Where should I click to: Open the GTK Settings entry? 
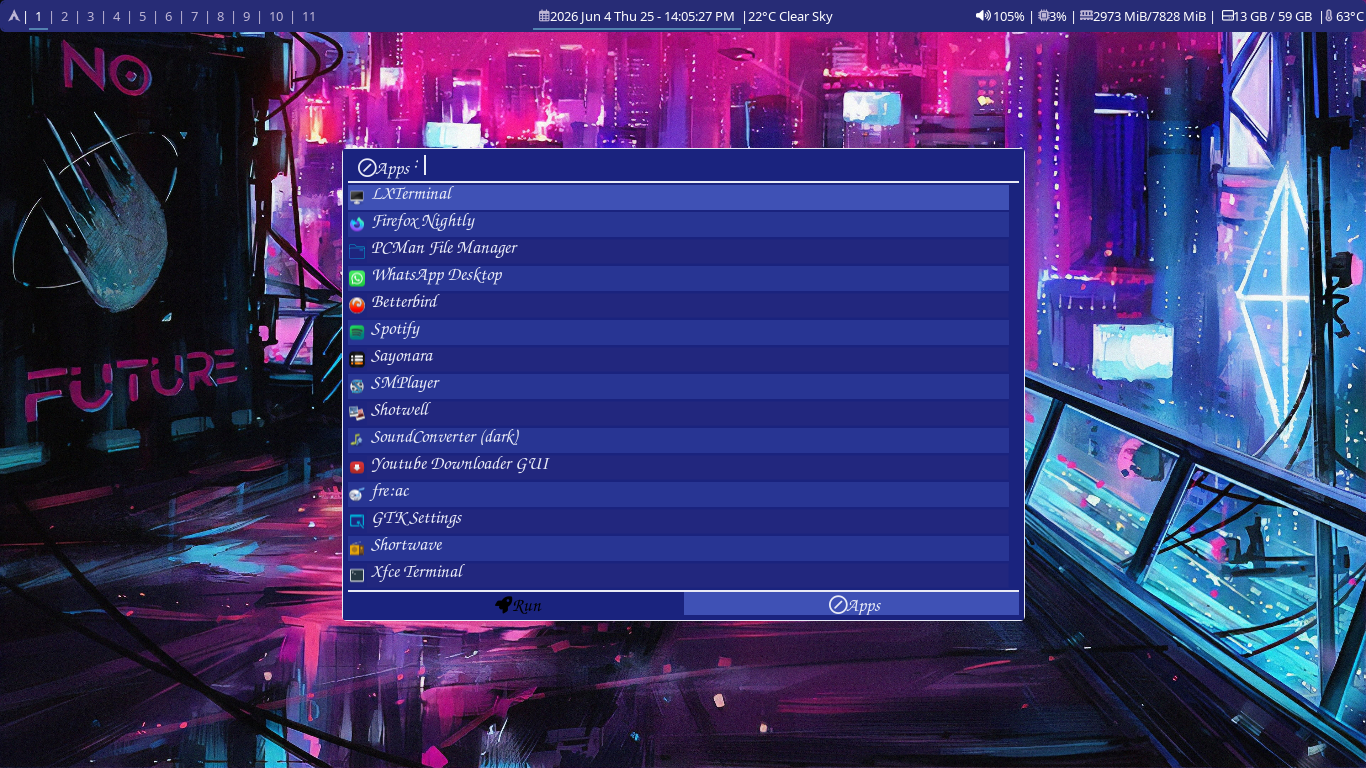coord(678,521)
